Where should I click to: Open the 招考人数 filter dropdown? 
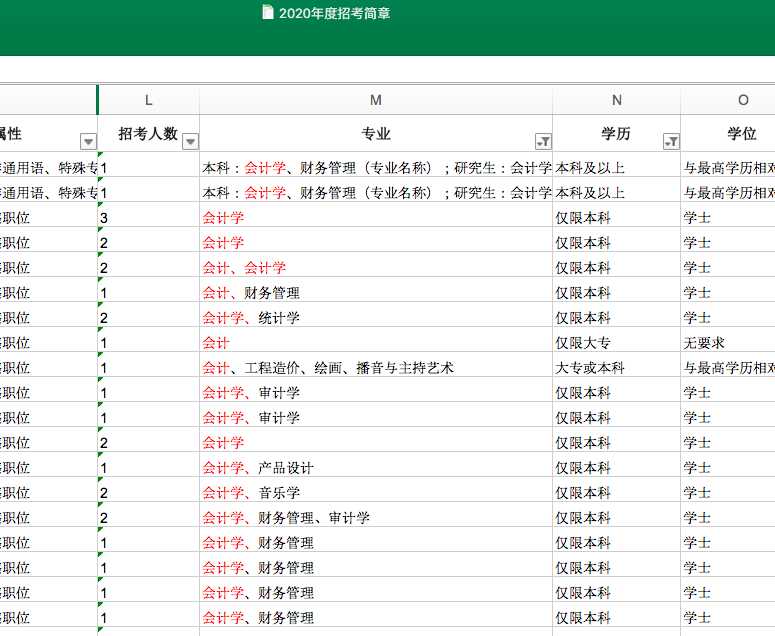coord(190,142)
